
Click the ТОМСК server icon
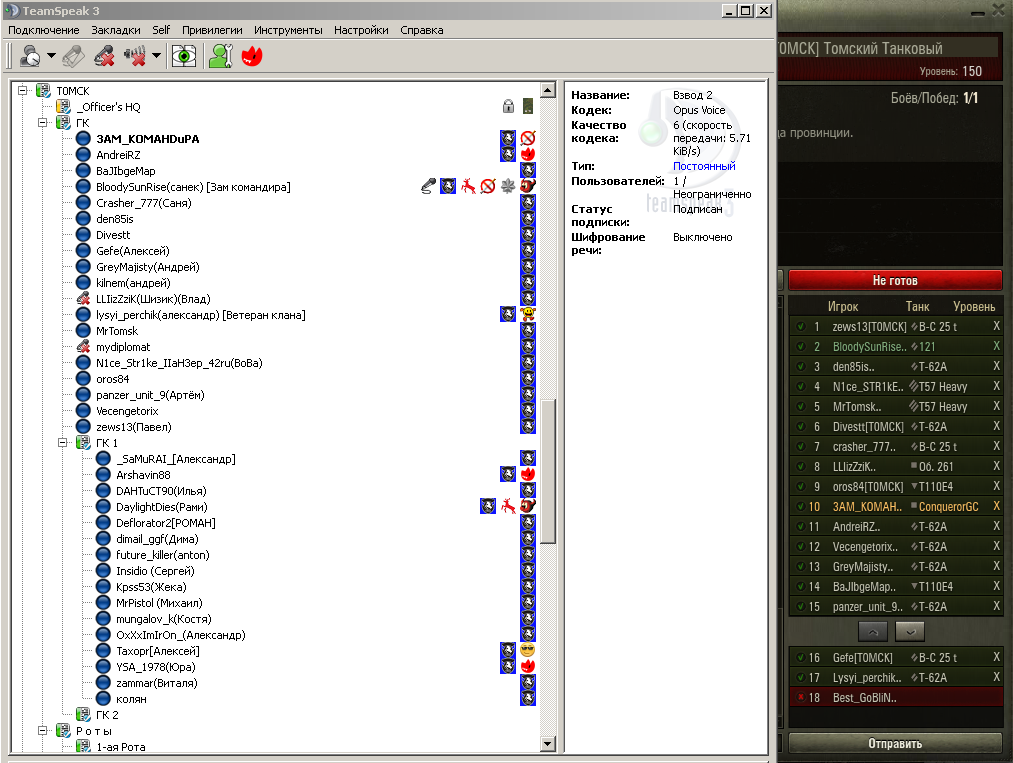point(43,90)
